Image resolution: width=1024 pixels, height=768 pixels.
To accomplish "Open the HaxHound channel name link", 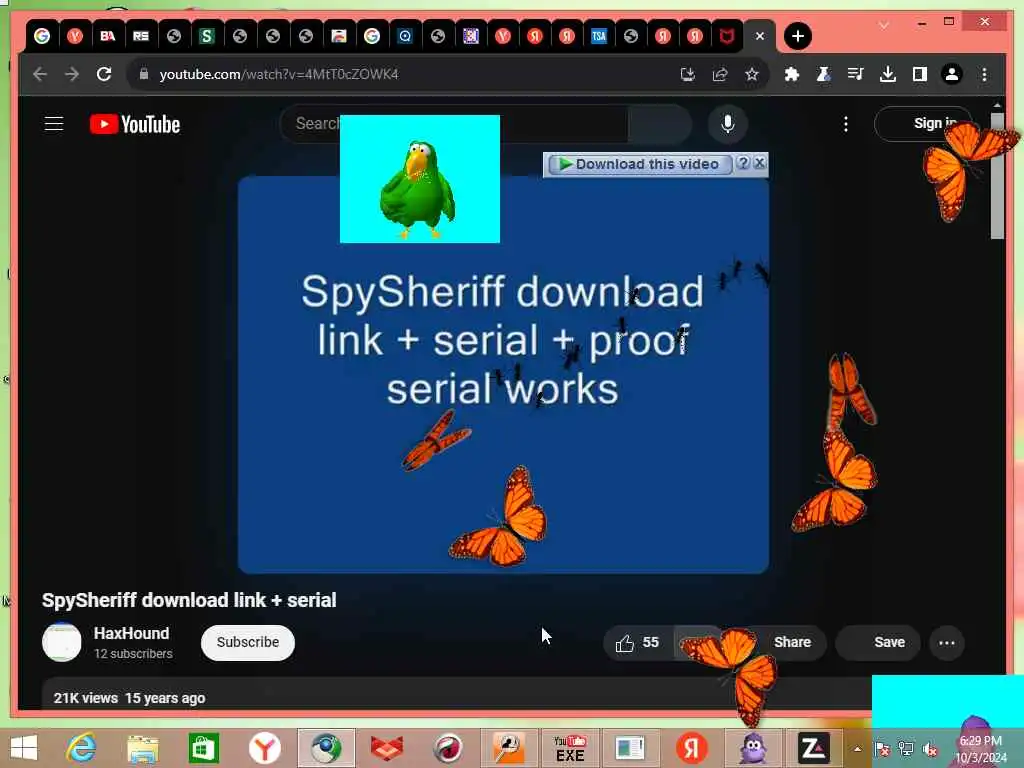I will pyautogui.click(x=131, y=633).
